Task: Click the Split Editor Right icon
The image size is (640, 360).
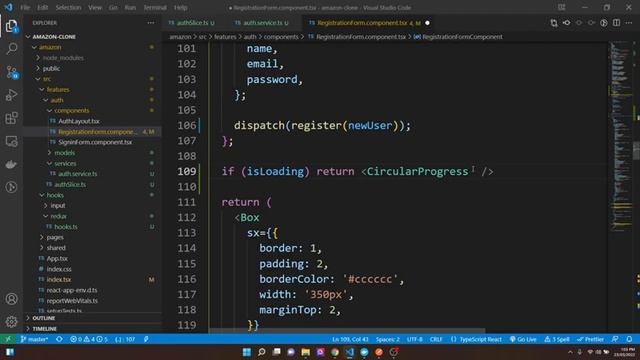Action: pos(616,23)
